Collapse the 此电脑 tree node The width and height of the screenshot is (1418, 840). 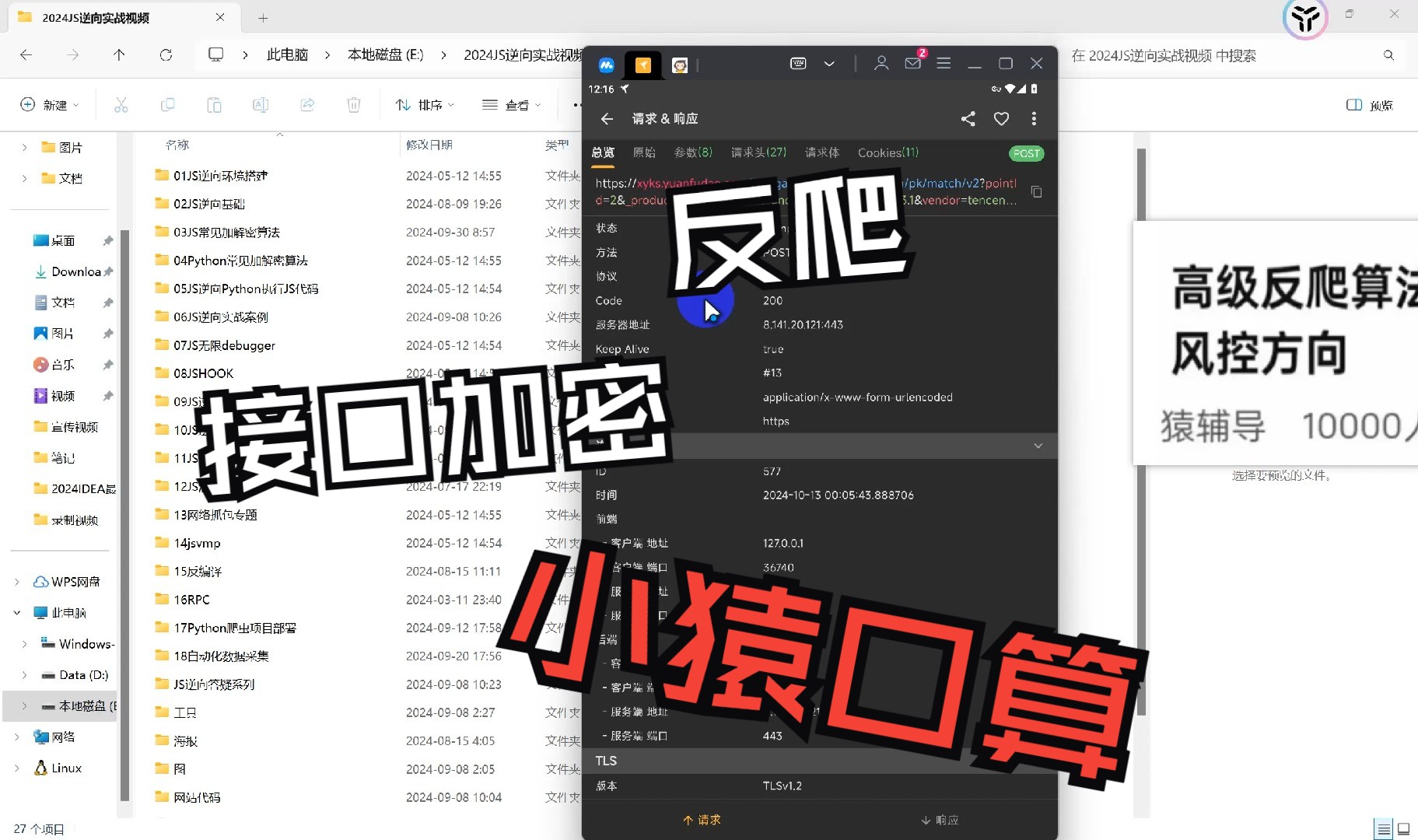(17, 613)
